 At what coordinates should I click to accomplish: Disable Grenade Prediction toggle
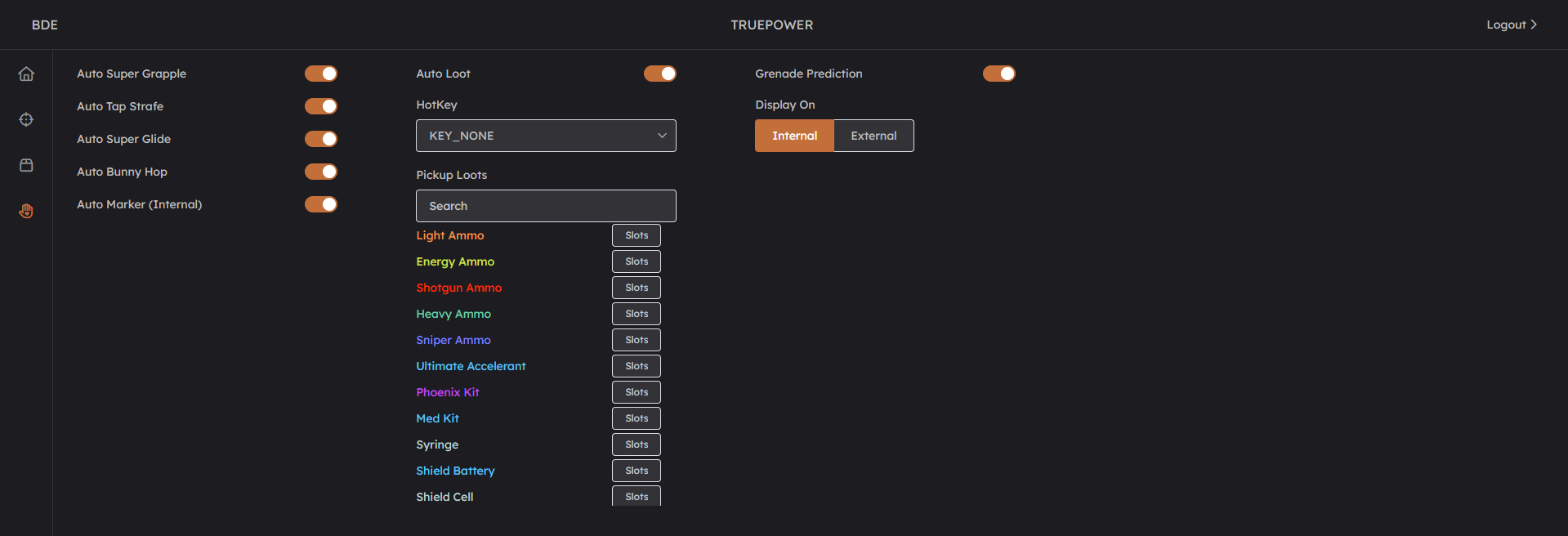(998, 74)
